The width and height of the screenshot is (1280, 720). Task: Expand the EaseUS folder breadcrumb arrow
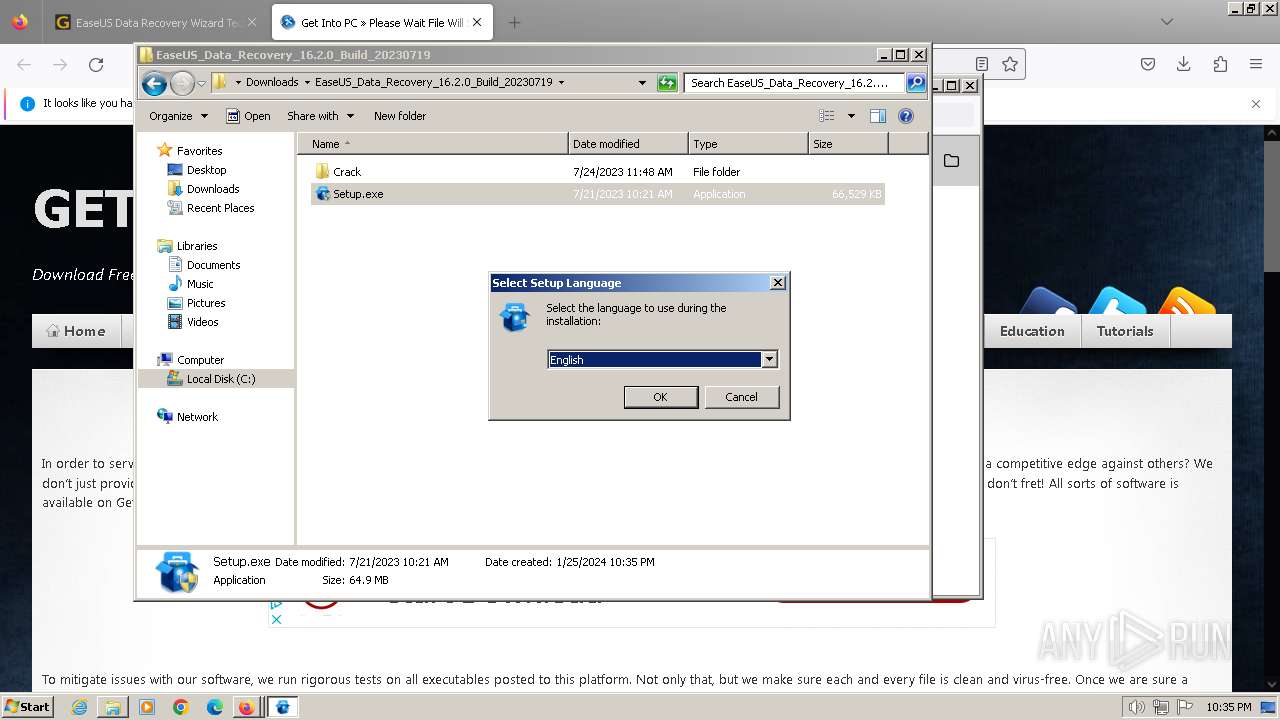pyautogui.click(x=561, y=82)
